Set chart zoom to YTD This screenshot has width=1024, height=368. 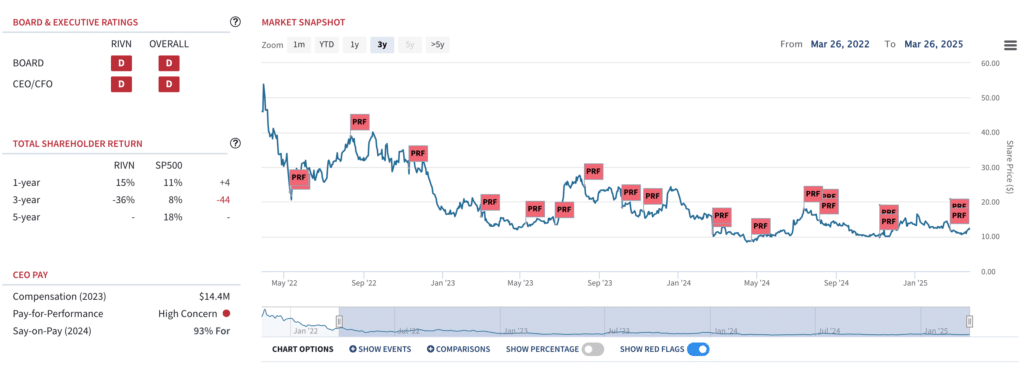327,45
